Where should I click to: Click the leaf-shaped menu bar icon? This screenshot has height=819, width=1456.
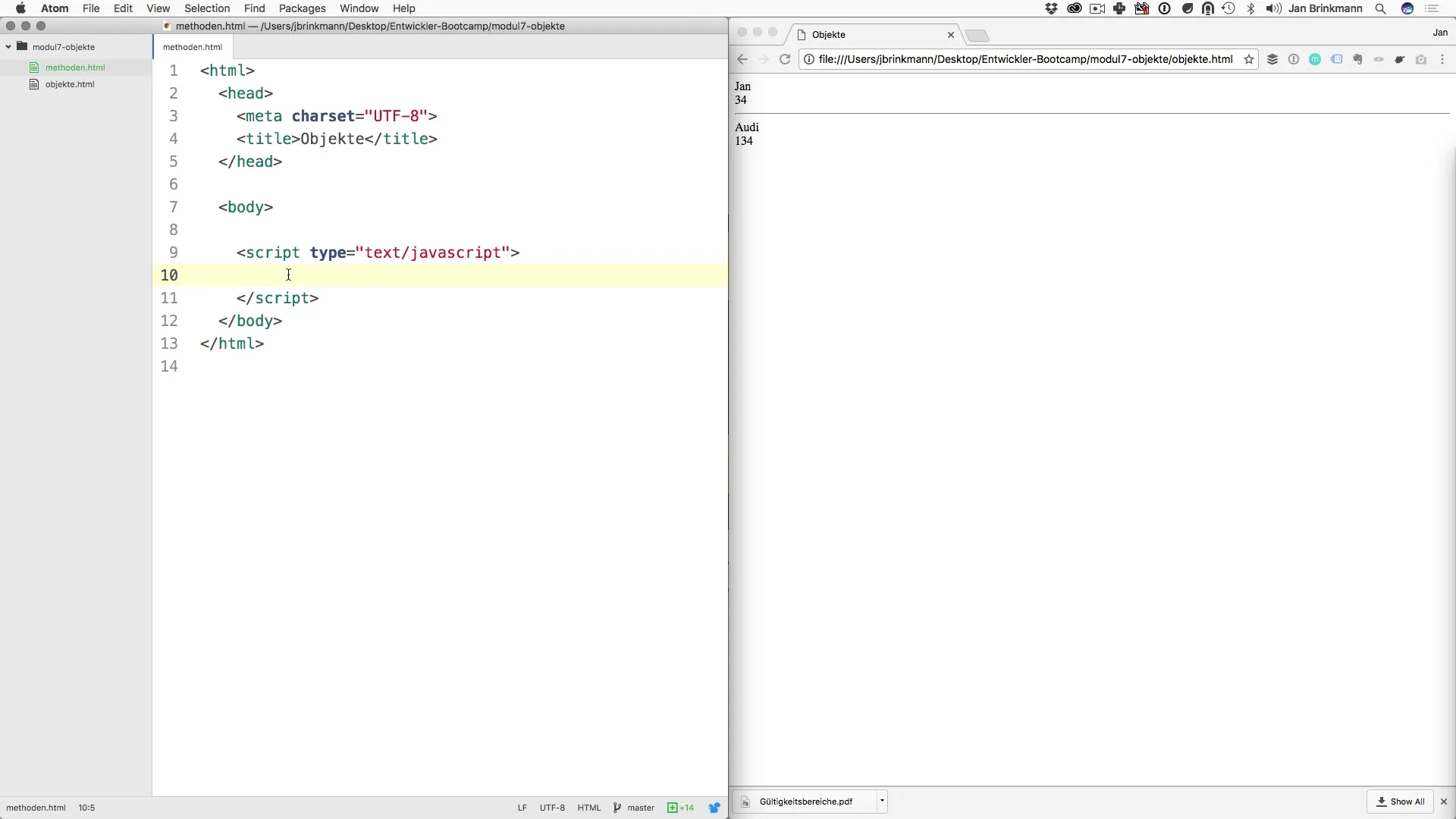pos(1188,8)
